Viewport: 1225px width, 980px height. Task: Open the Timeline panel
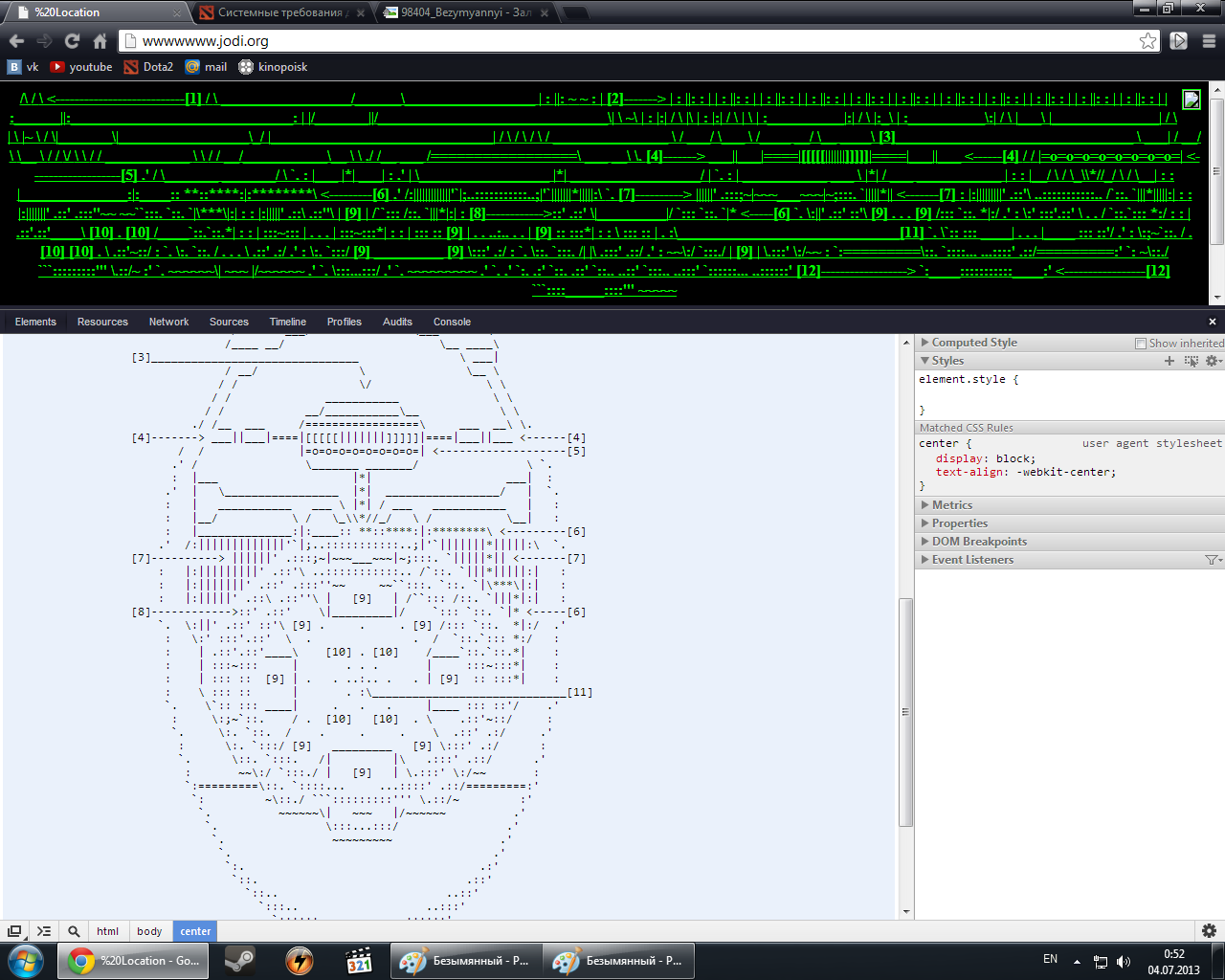coord(287,322)
